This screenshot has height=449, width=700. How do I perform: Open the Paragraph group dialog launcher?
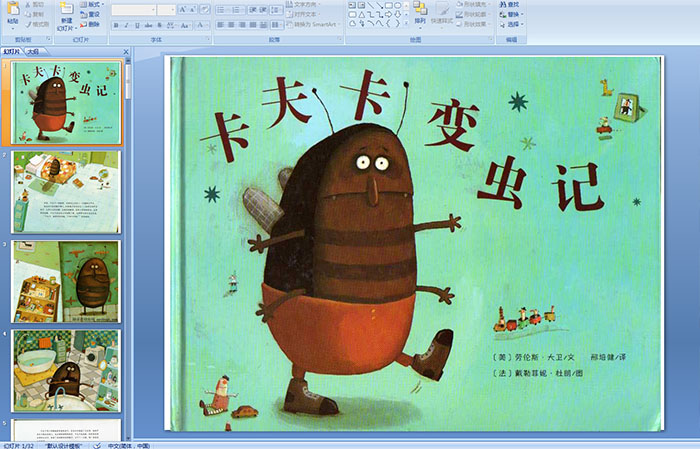pyautogui.click(x=340, y=39)
